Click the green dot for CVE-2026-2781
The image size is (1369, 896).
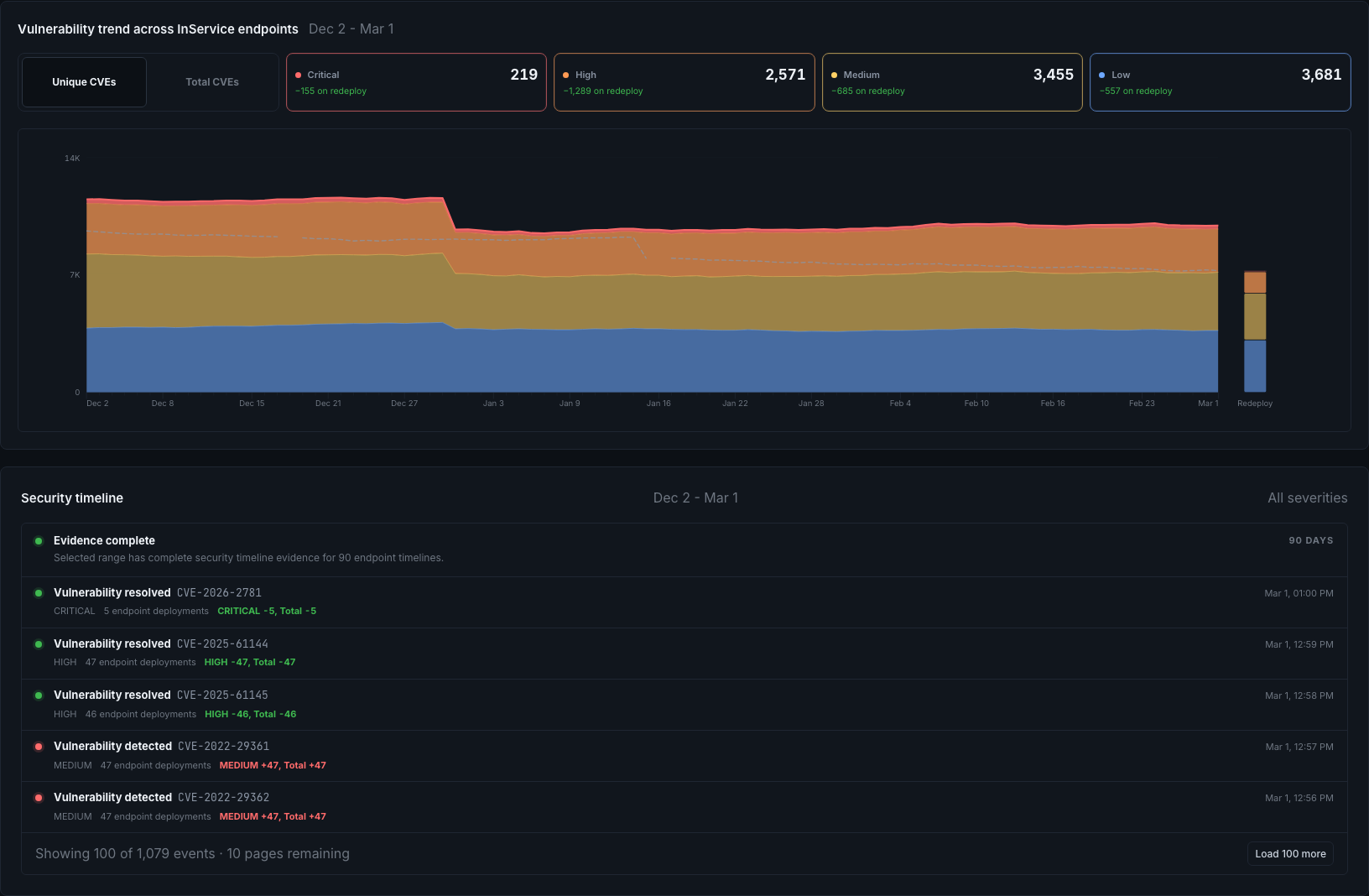[x=39, y=593]
